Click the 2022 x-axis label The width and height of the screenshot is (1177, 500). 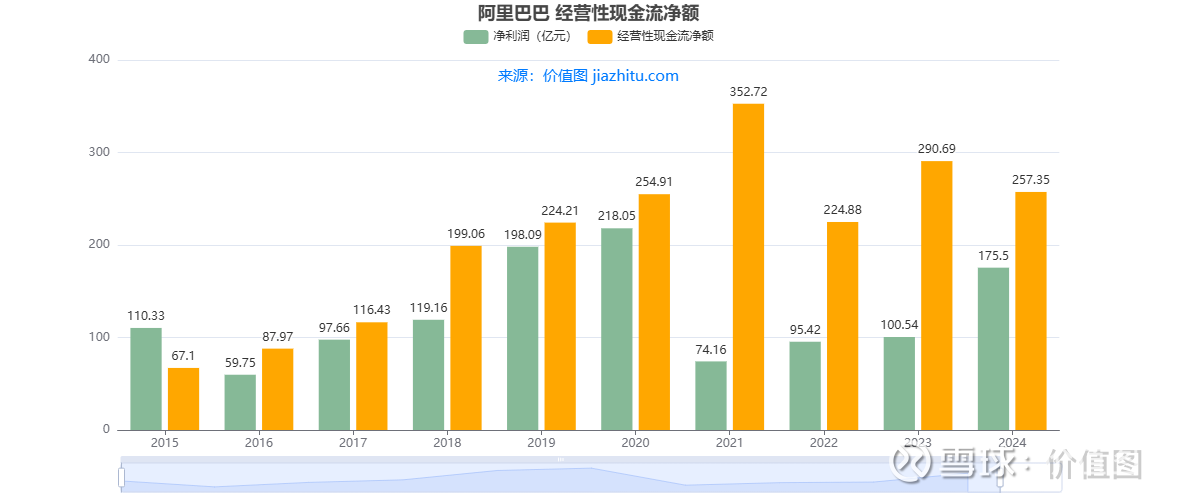pos(824,444)
